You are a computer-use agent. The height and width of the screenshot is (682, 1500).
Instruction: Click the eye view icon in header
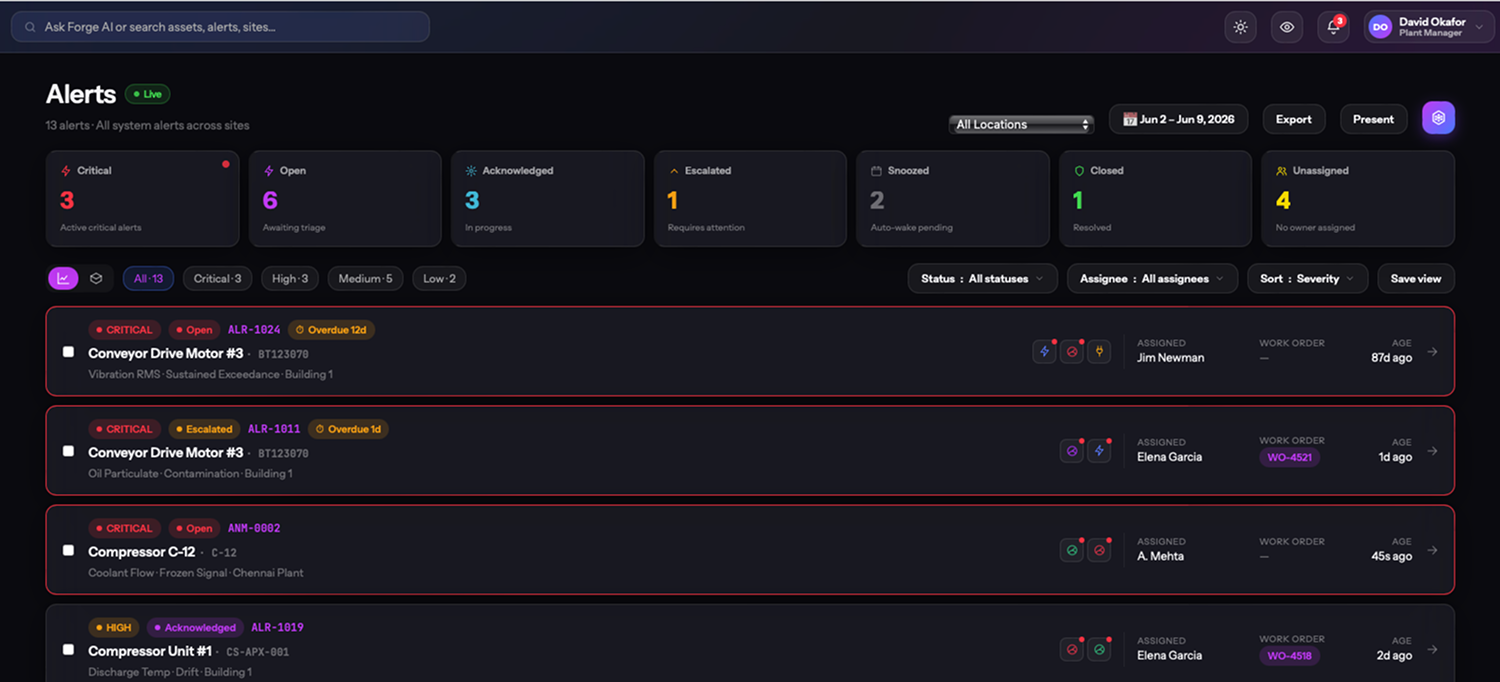tap(1287, 27)
